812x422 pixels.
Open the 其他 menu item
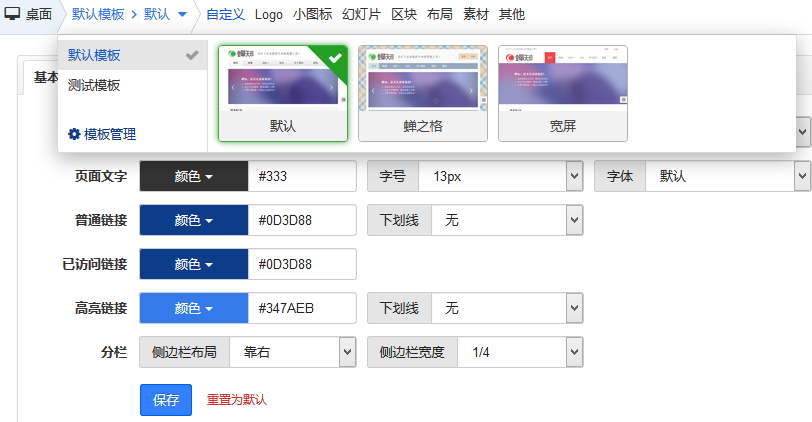tap(512, 14)
